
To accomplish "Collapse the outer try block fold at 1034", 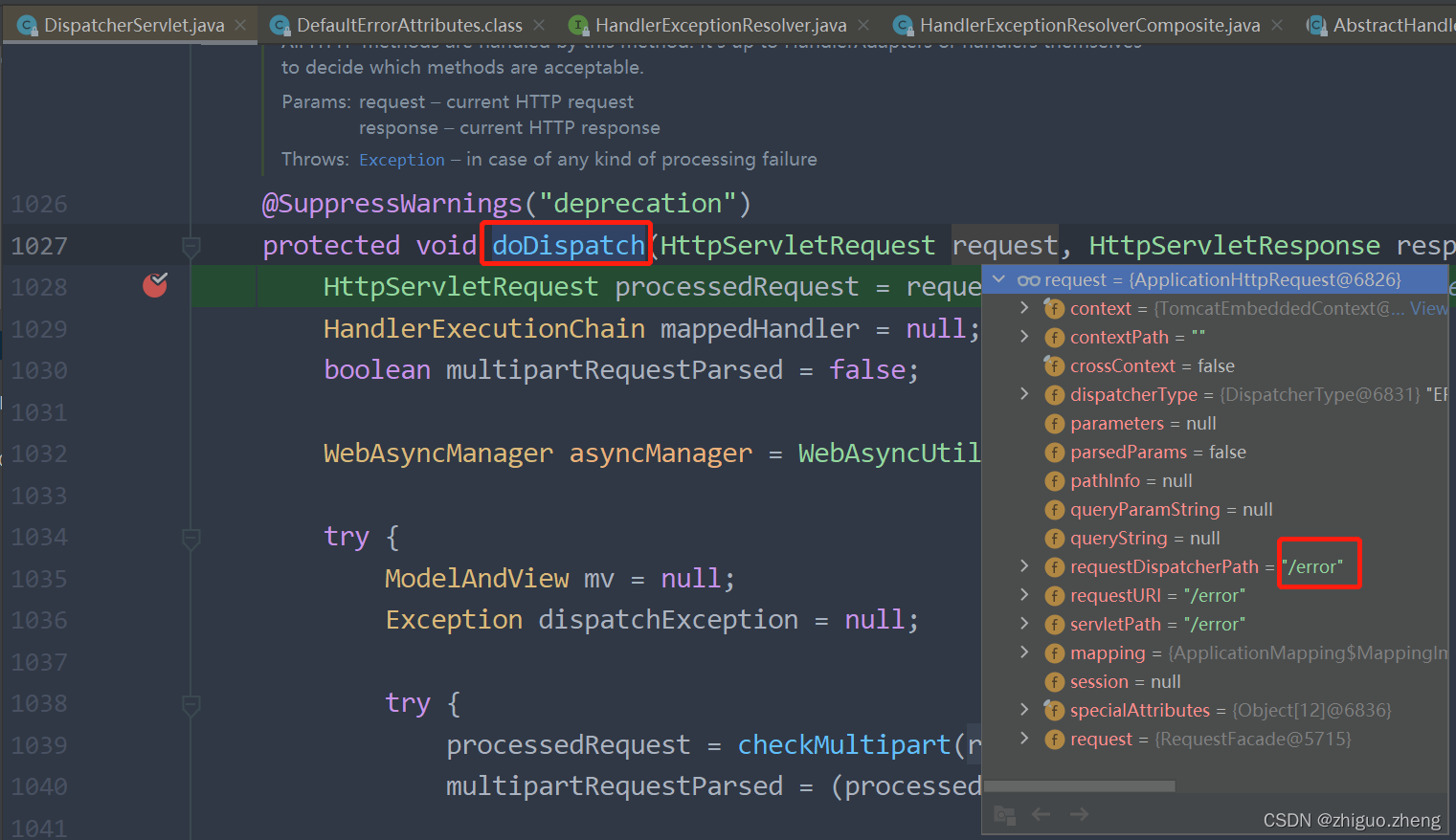I will (191, 539).
